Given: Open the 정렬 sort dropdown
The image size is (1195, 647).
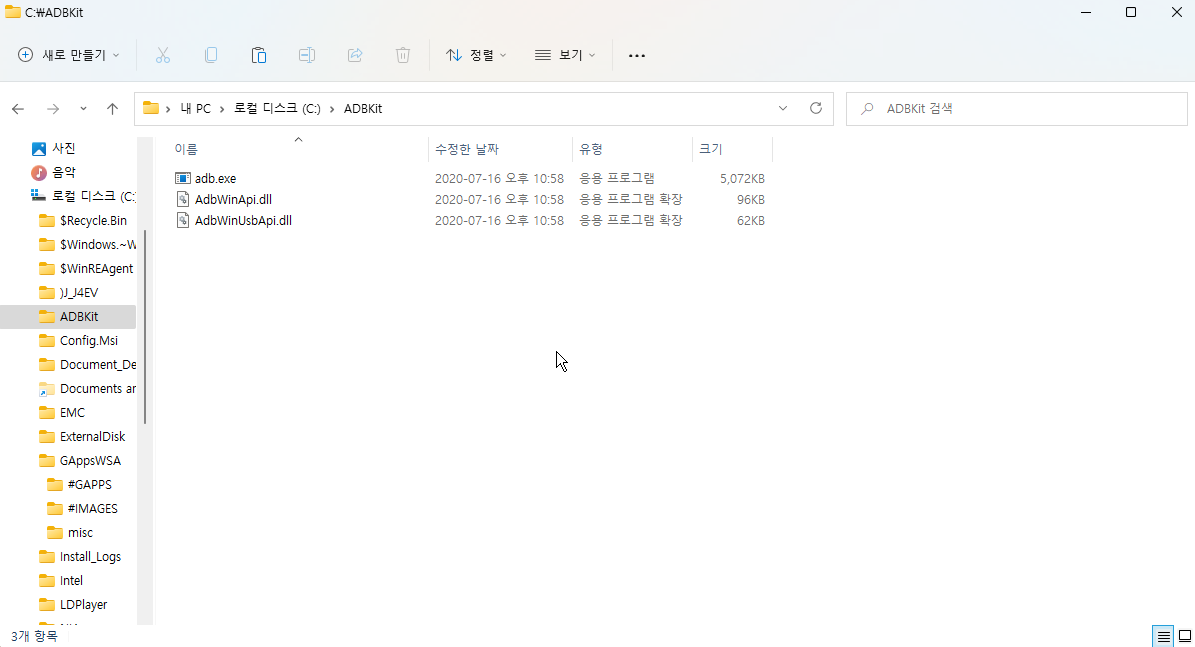Looking at the screenshot, I should (x=477, y=55).
